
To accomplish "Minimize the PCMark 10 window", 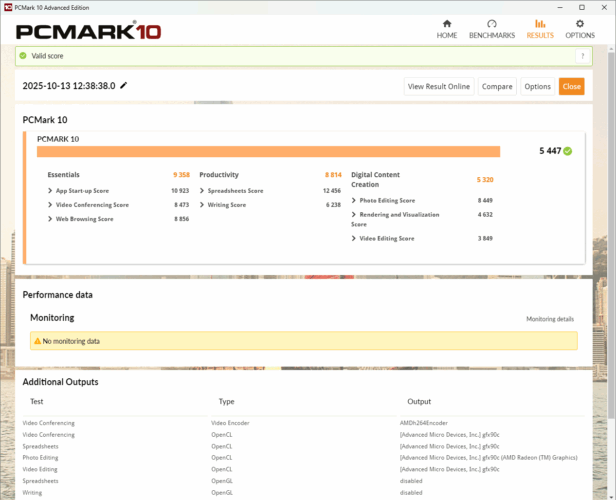I will click(560, 7).
